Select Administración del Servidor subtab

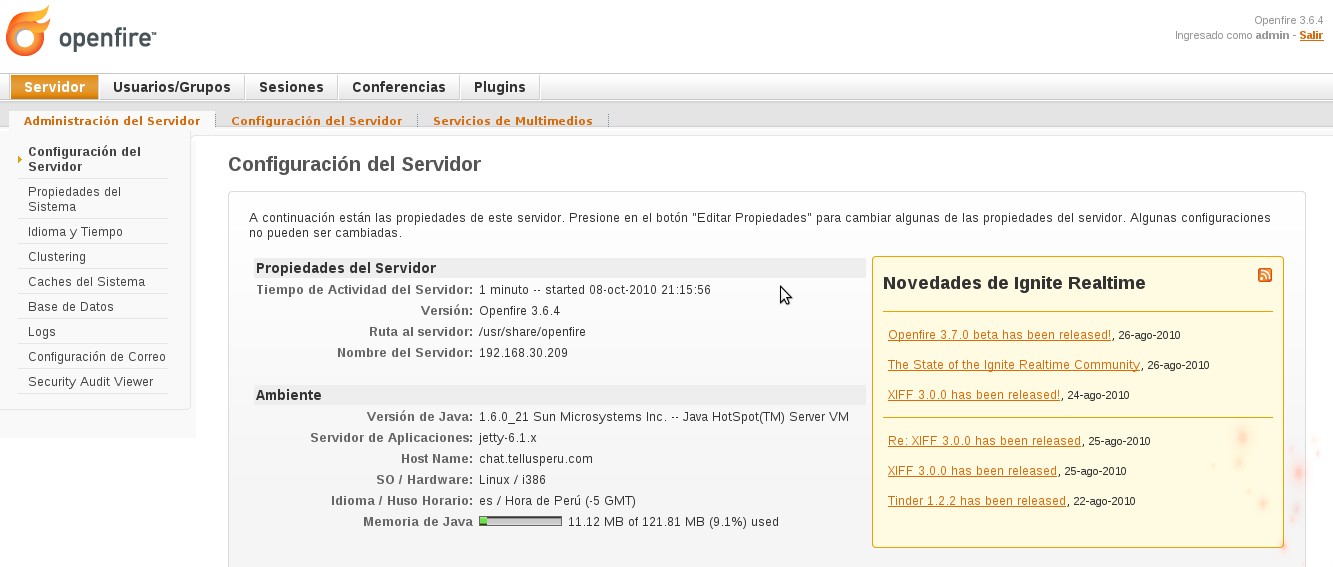point(112,121)
